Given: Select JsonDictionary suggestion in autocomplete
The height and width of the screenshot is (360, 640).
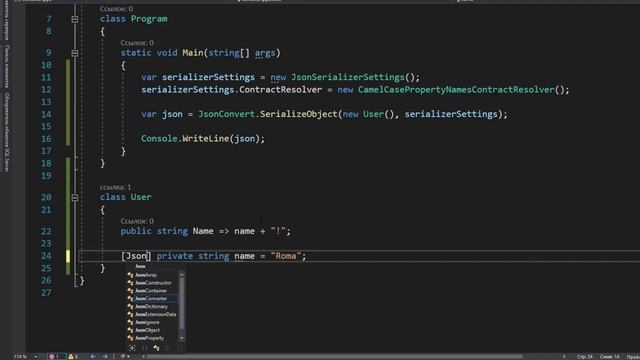Looking at the screenshot, I should coord(151,307).
